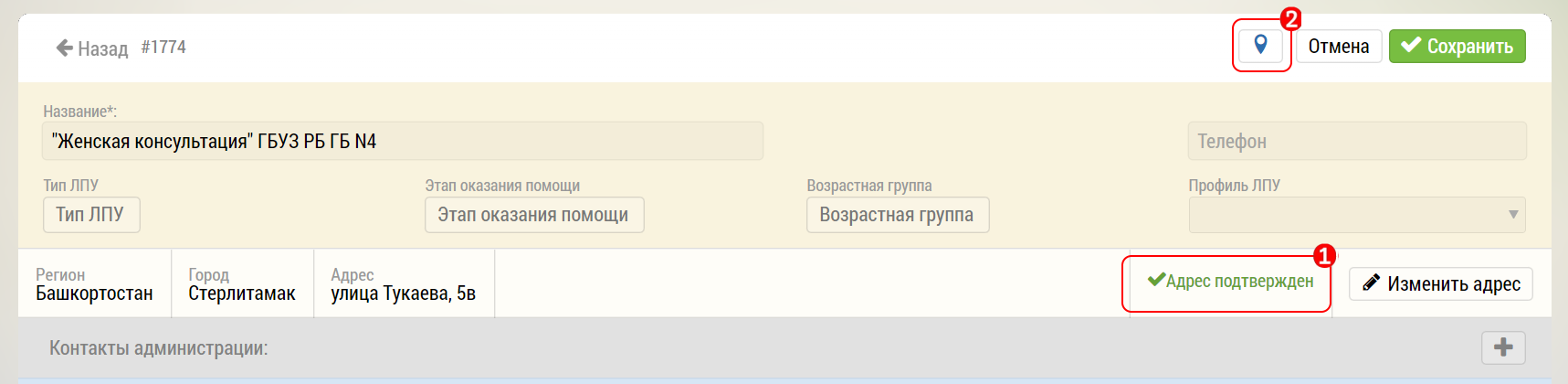Expand the Профиль ЛПУ dropdown
The height and width of the screenshot is (384, 1568).
(1356, 215)
